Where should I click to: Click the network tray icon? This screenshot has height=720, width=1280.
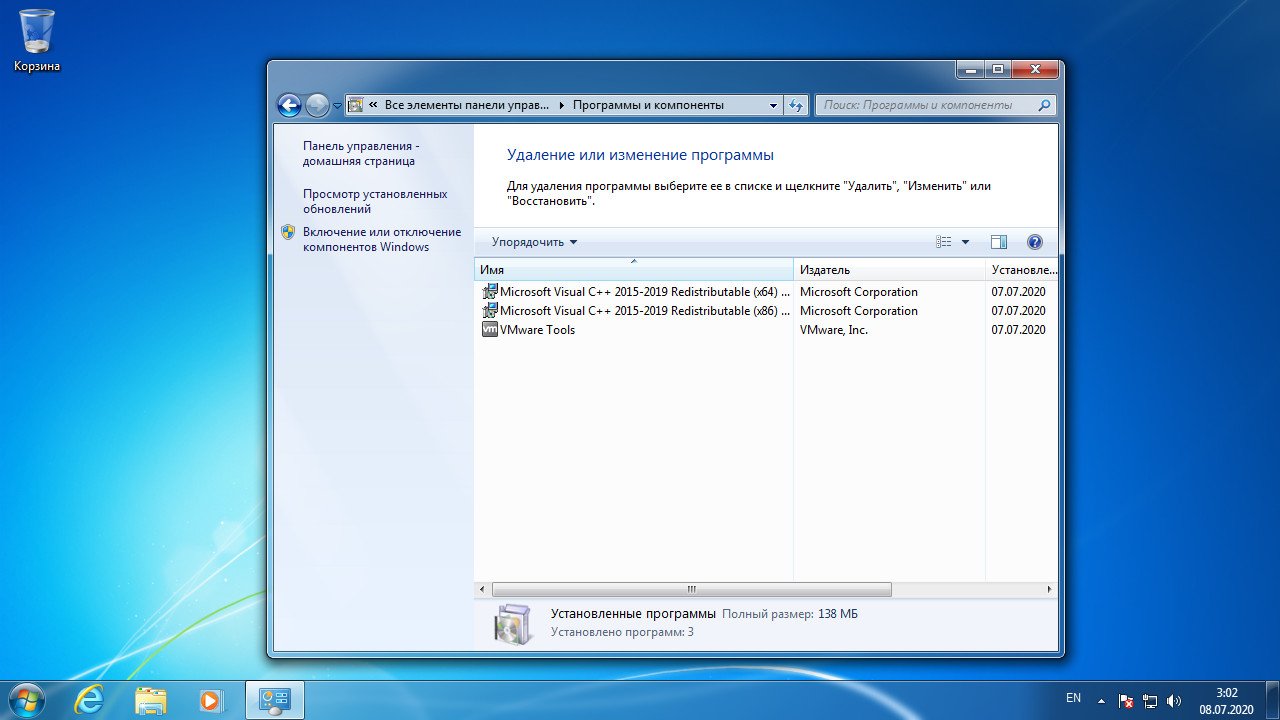point(1150,701)
